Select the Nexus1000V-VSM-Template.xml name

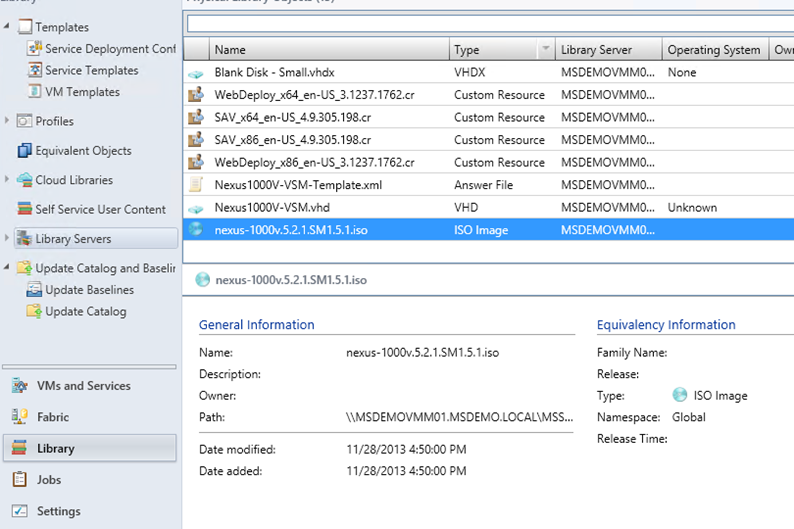298,185
